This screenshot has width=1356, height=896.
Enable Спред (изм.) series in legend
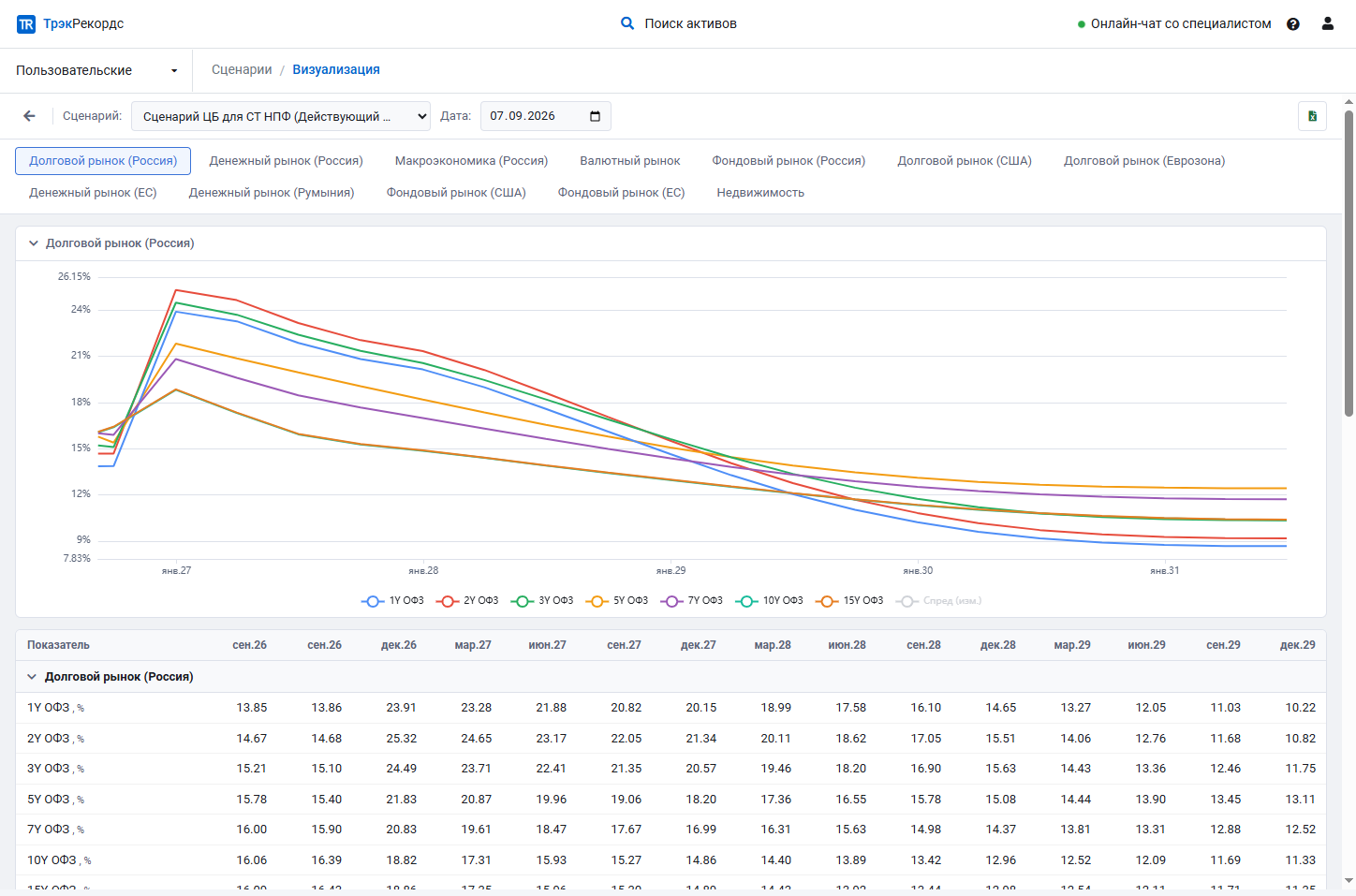click(939, 601)
